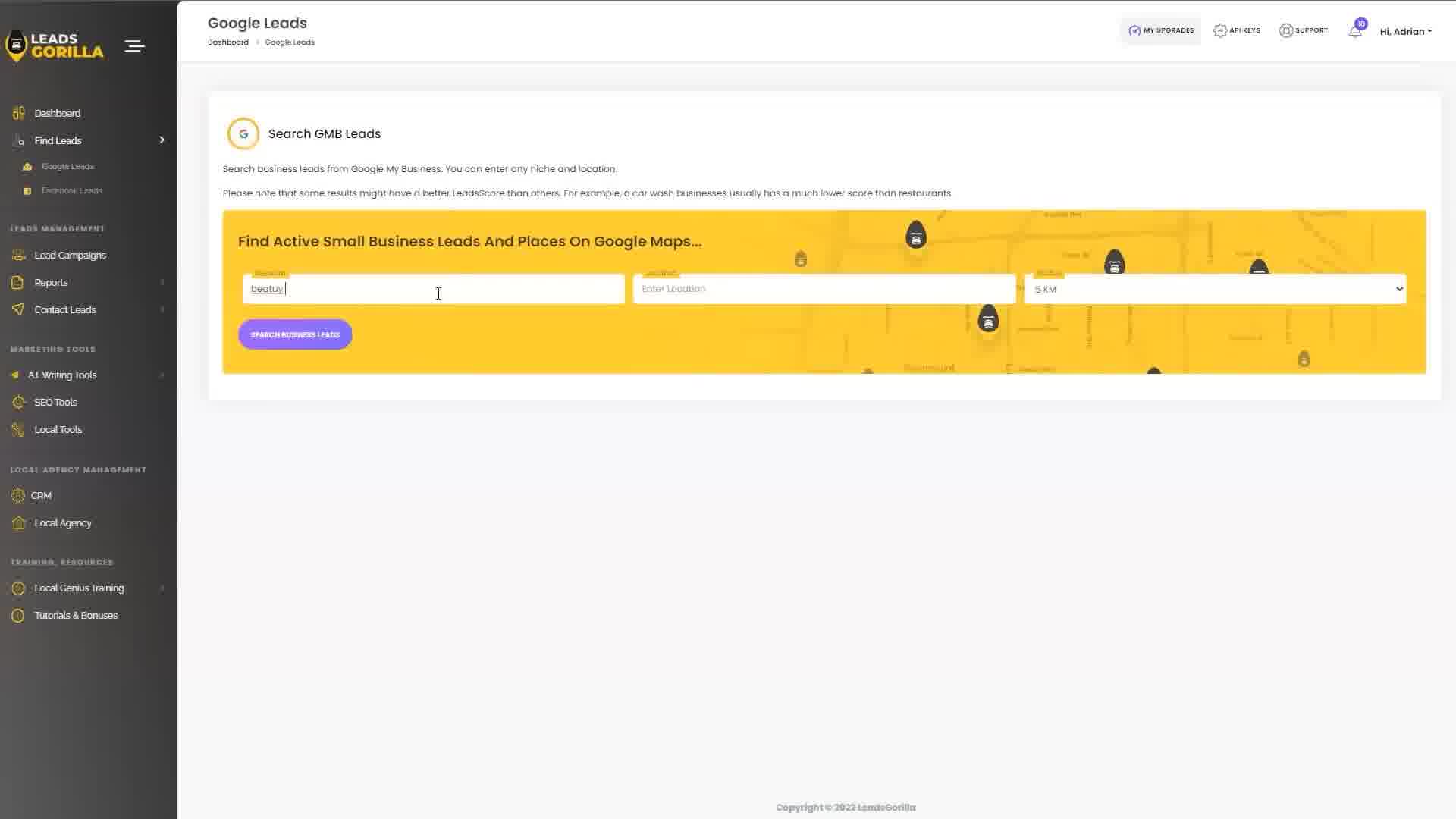Click the Google G circle icon
The height and width of the screenshot is (819, 1456).
(243, 133)
